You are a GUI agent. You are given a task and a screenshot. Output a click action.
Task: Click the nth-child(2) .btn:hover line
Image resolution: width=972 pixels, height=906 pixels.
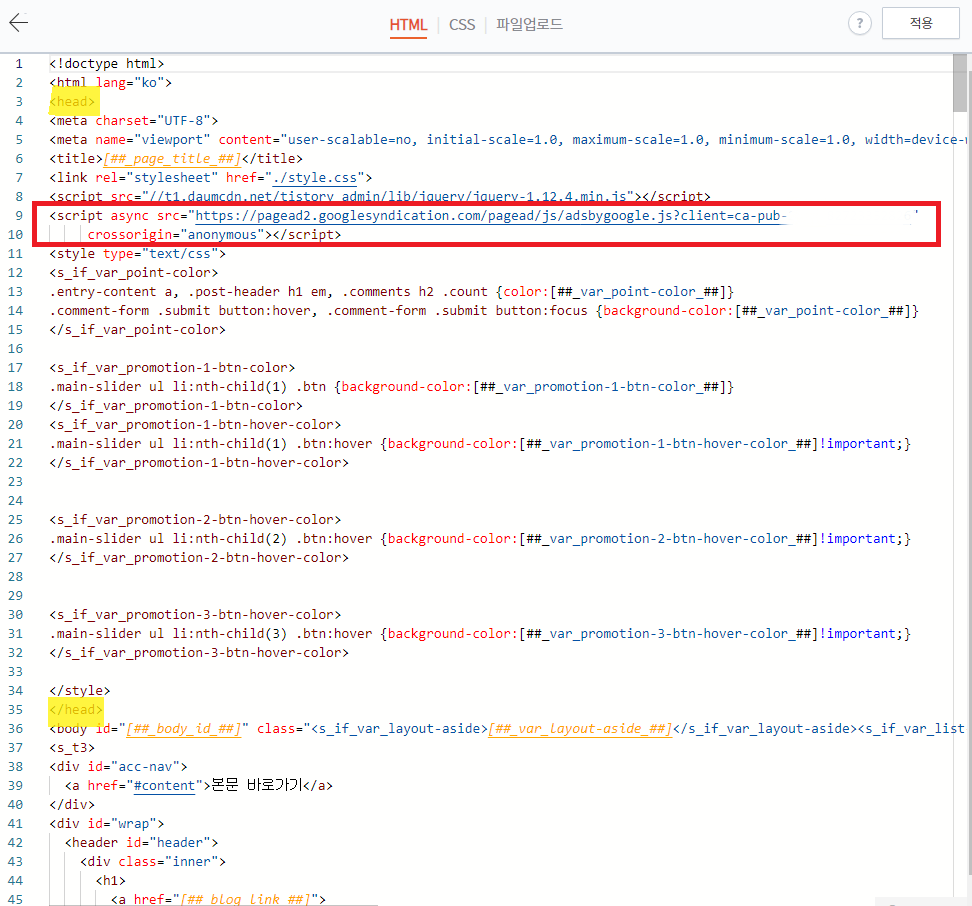[x=480, y=539]
